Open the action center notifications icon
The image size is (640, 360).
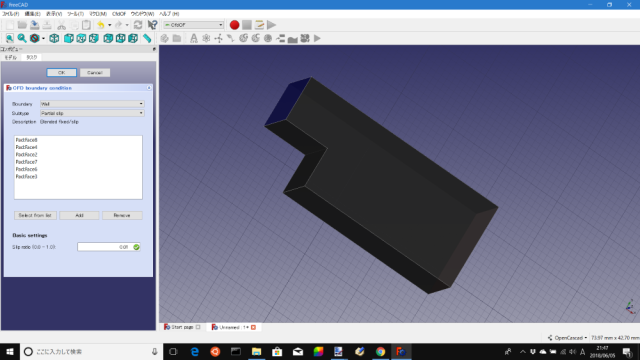point(628,351)
